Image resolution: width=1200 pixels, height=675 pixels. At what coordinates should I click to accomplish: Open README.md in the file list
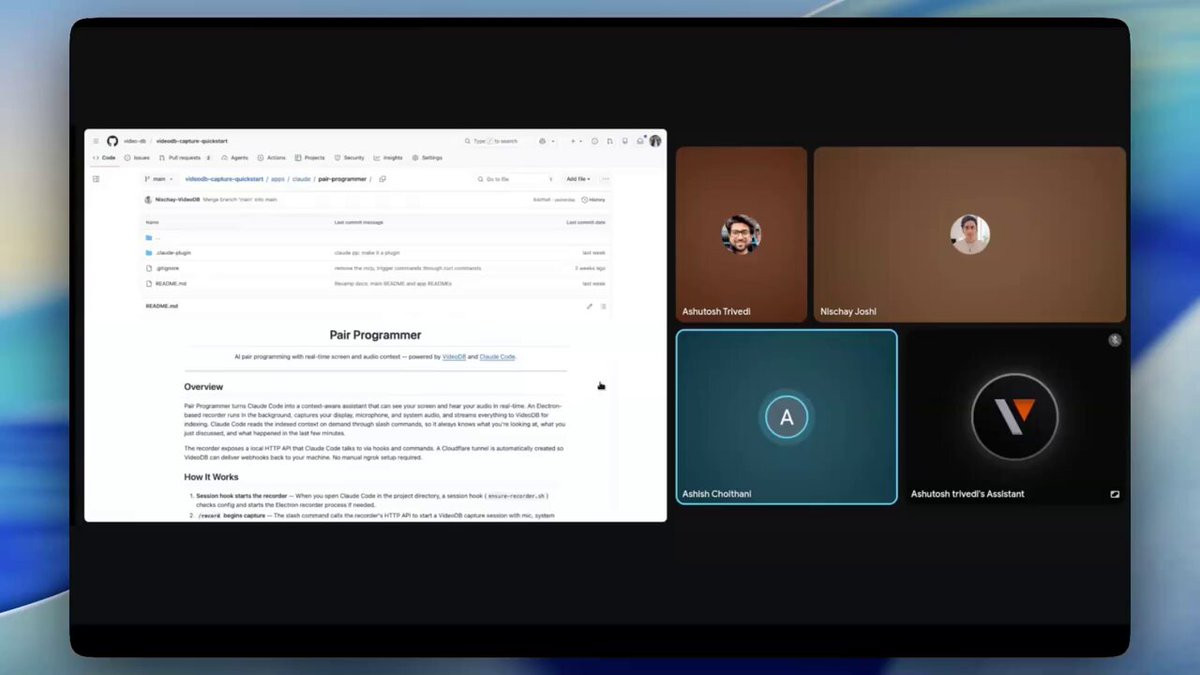click(x=172, y=283)
